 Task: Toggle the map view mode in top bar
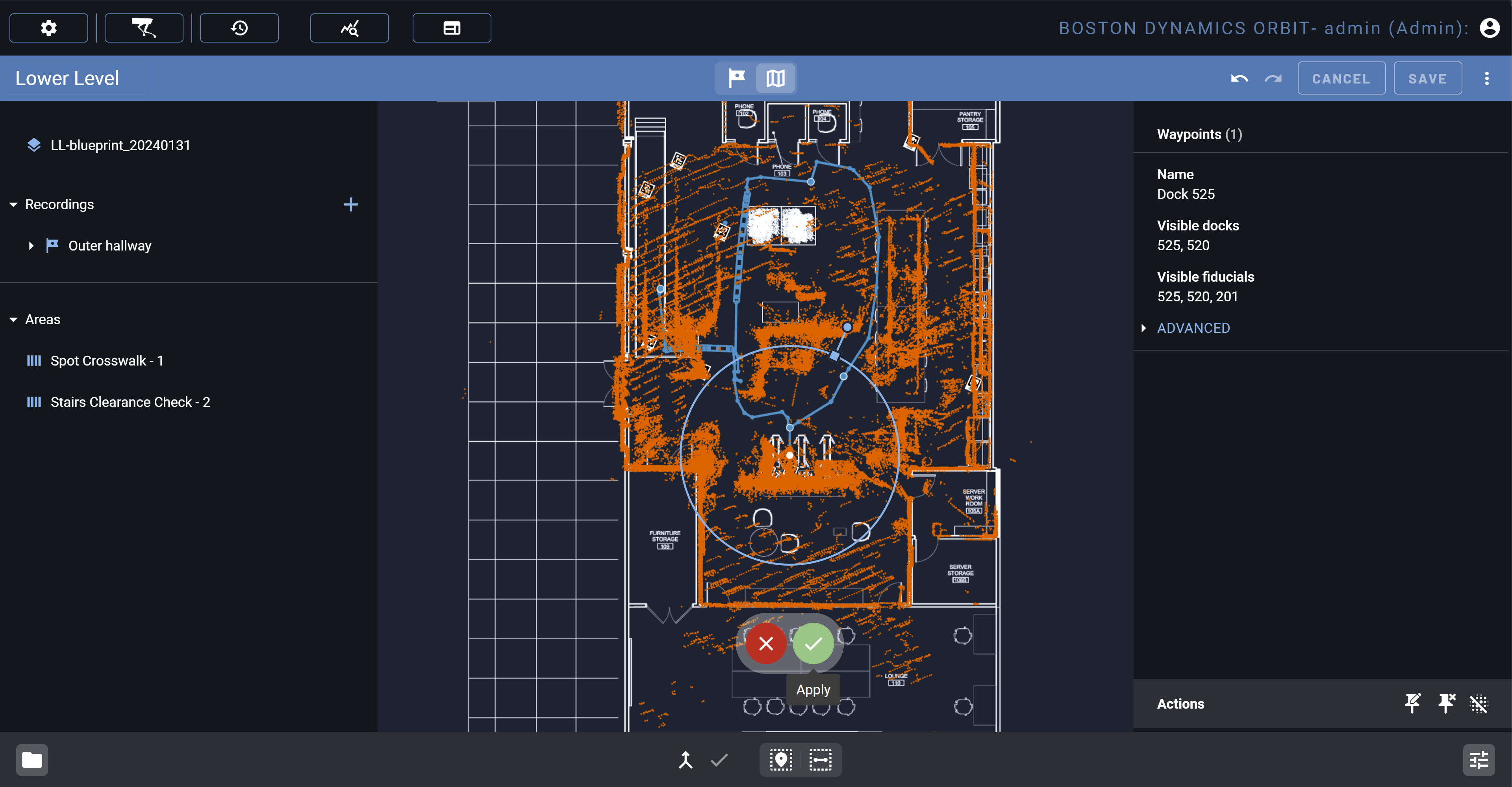[775, 78]
